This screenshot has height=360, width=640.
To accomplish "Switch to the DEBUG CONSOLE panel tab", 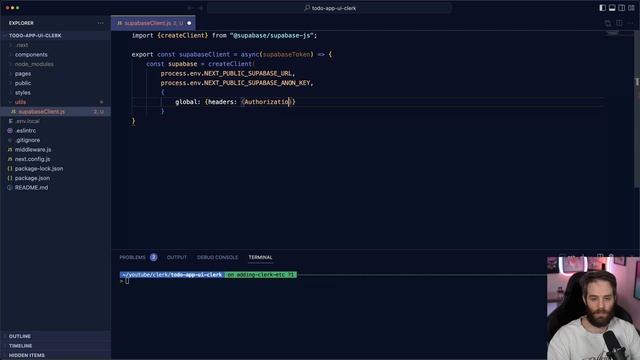I will 217,258.
